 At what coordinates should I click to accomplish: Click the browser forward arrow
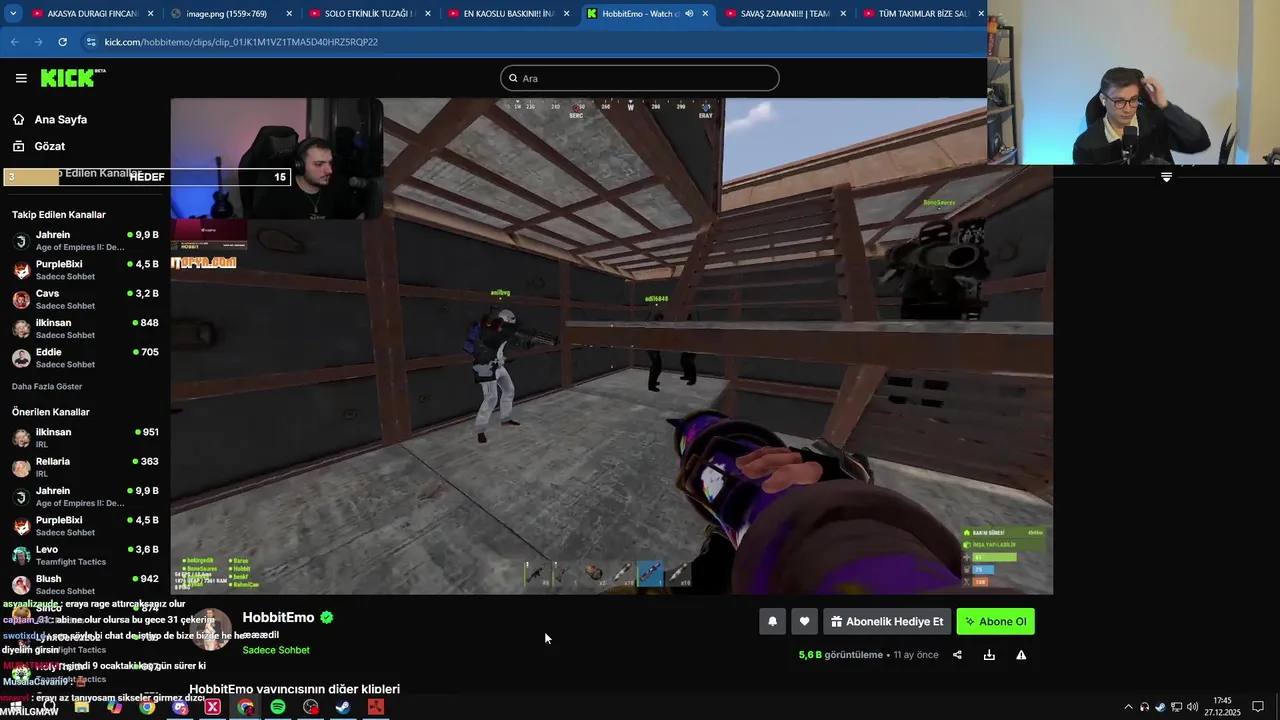point(38,42)
